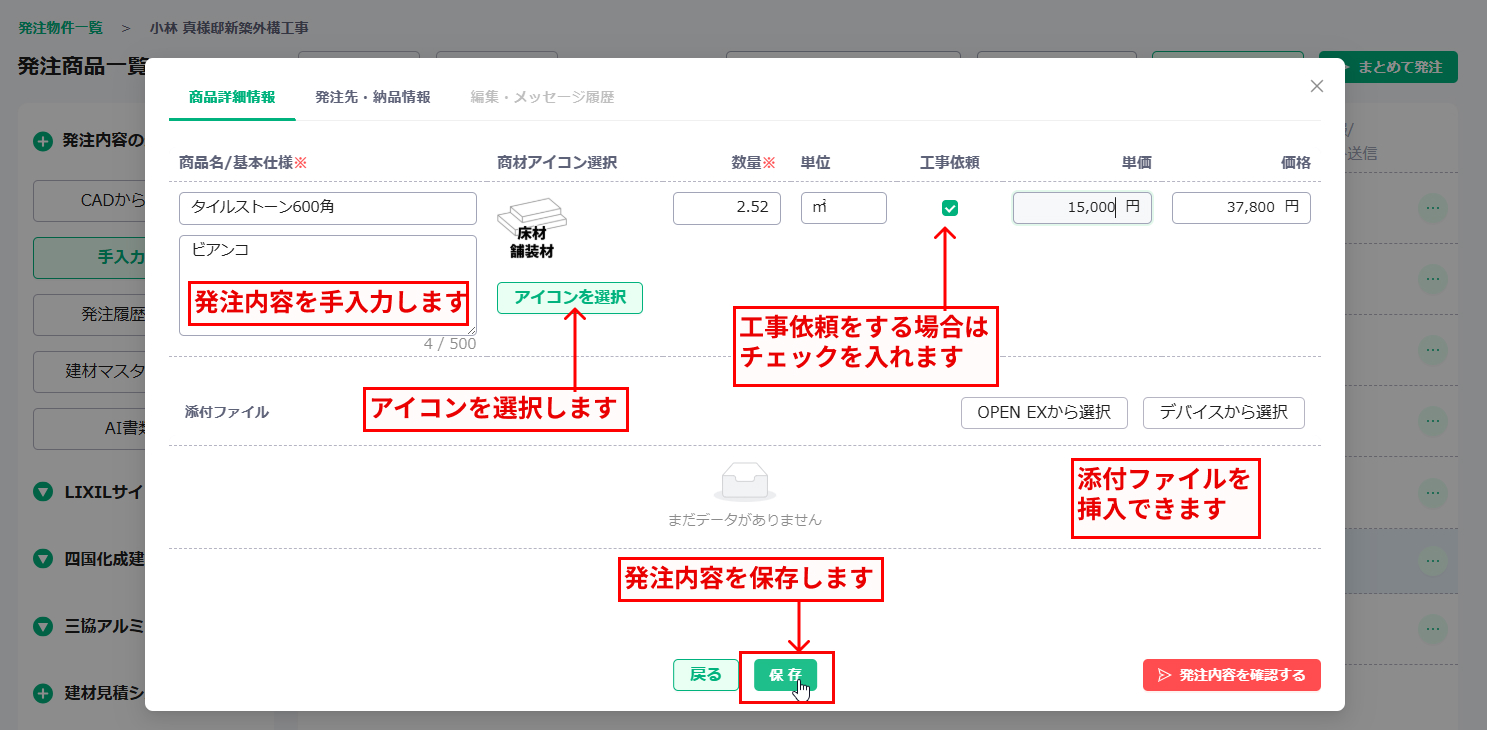The height and width of the screenshot is (730, 1487).
Task: Expand 四国化成建 section in sidebar
Action: (x=42, y=558)
